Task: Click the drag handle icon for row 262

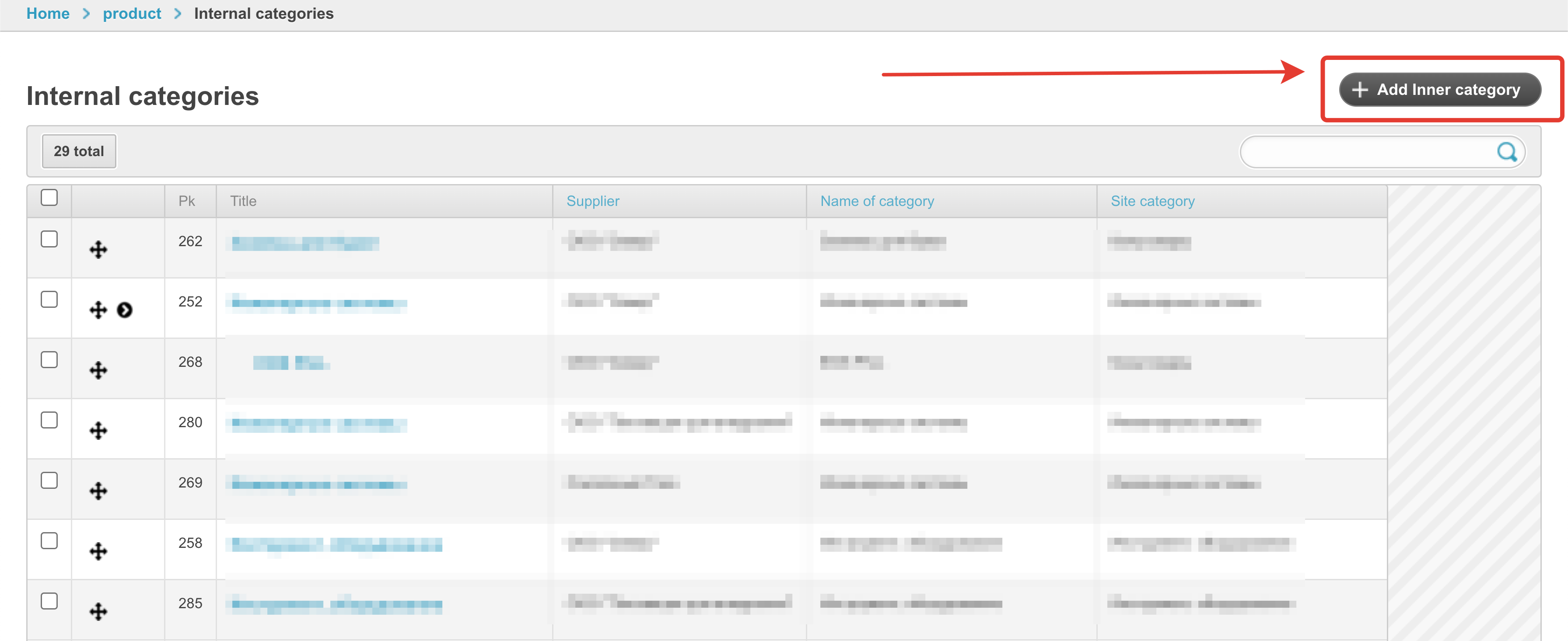Action: (x=98, y=249)
